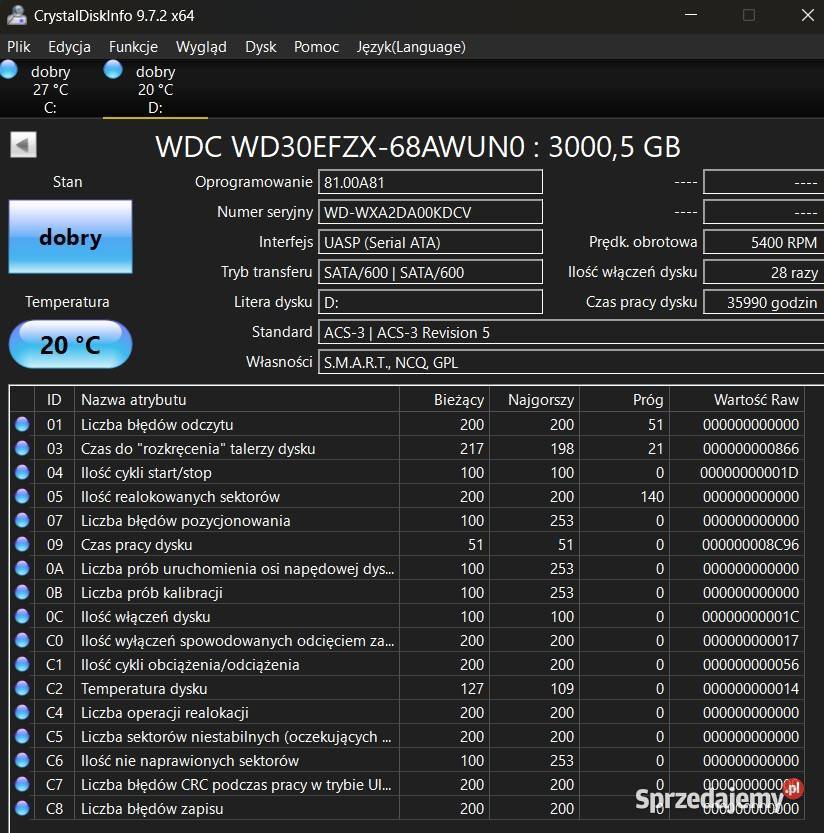Click status orb for attribute 0C row

[x=22, y=616]
